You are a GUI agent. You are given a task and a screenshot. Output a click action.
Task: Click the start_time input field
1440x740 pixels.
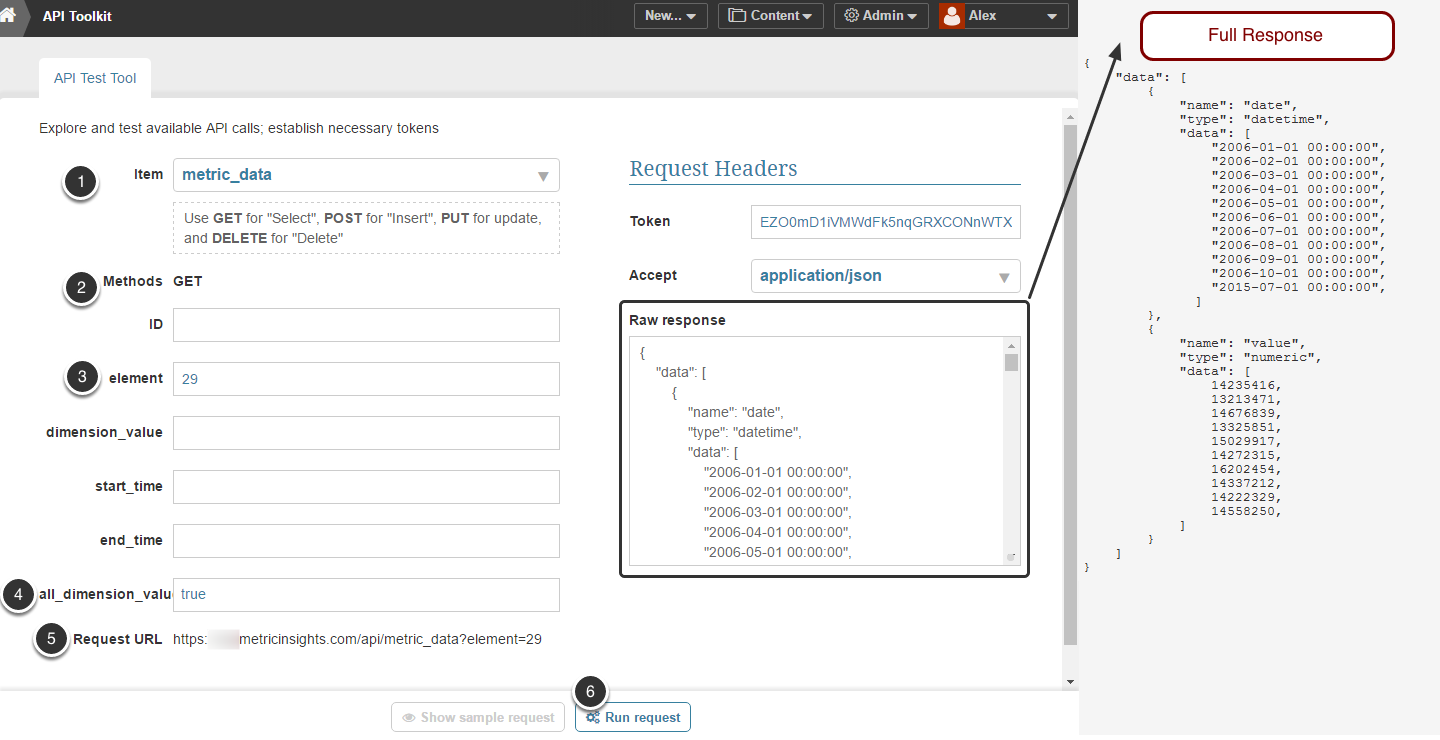(366, 487)
